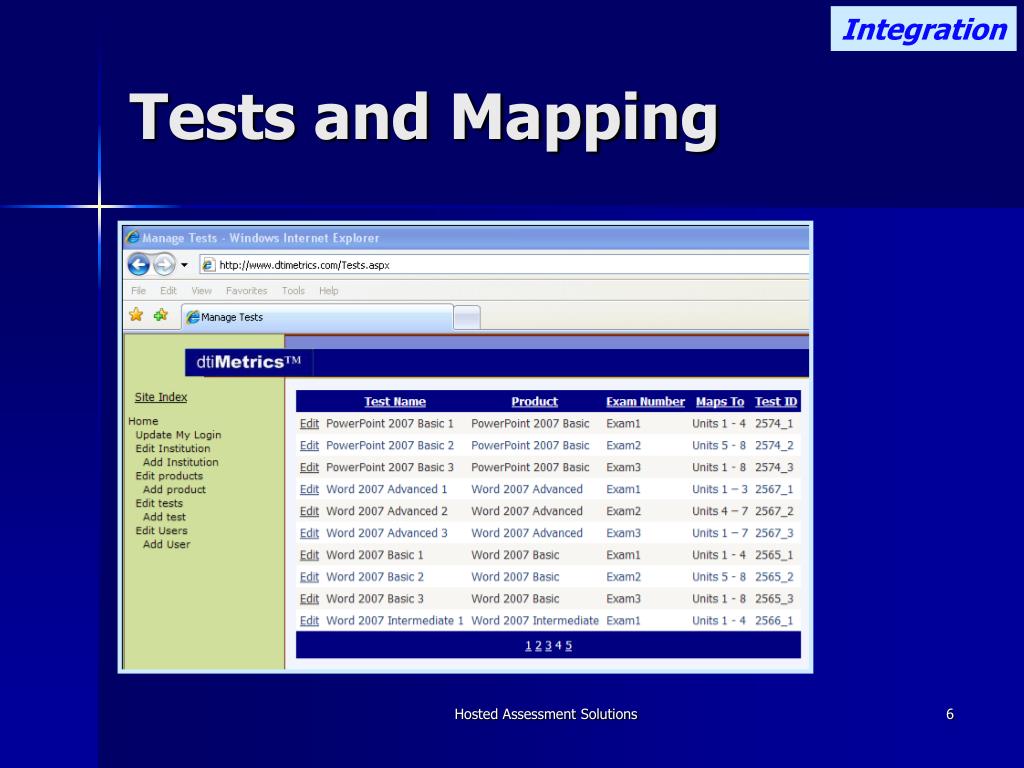Go to Home in sidebar
1024x768 pixels.
(x=143, y=421)
